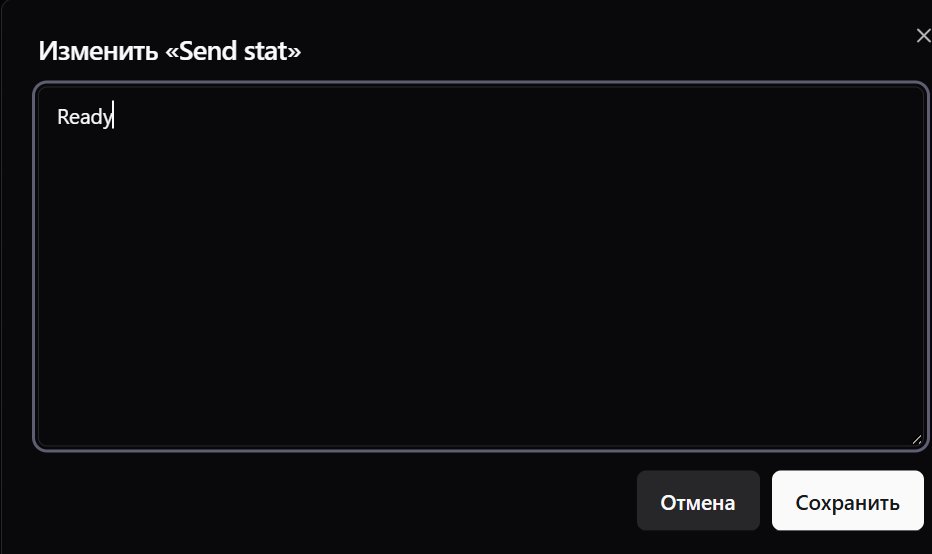Dismiss the dialog with the X icon
Screen dimensions: 932x554
click(x=923, y=37)
